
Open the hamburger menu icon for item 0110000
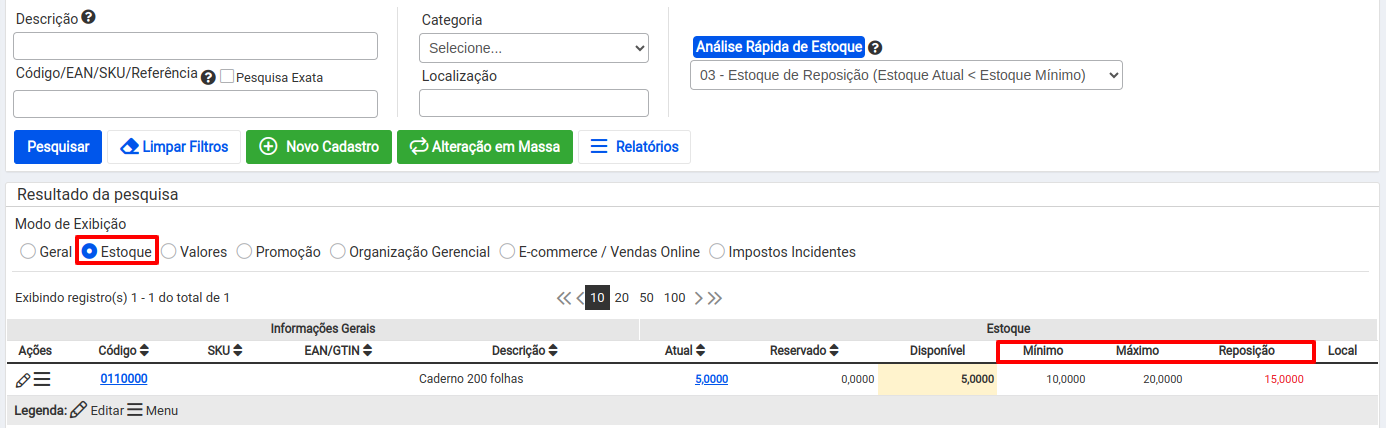[x=42, y=379]
